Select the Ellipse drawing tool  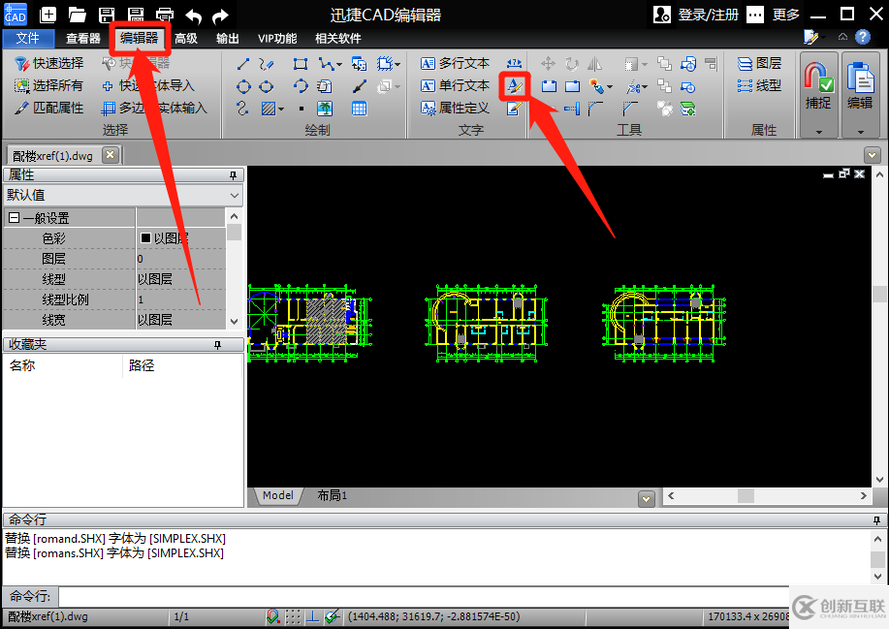[266, 87]
